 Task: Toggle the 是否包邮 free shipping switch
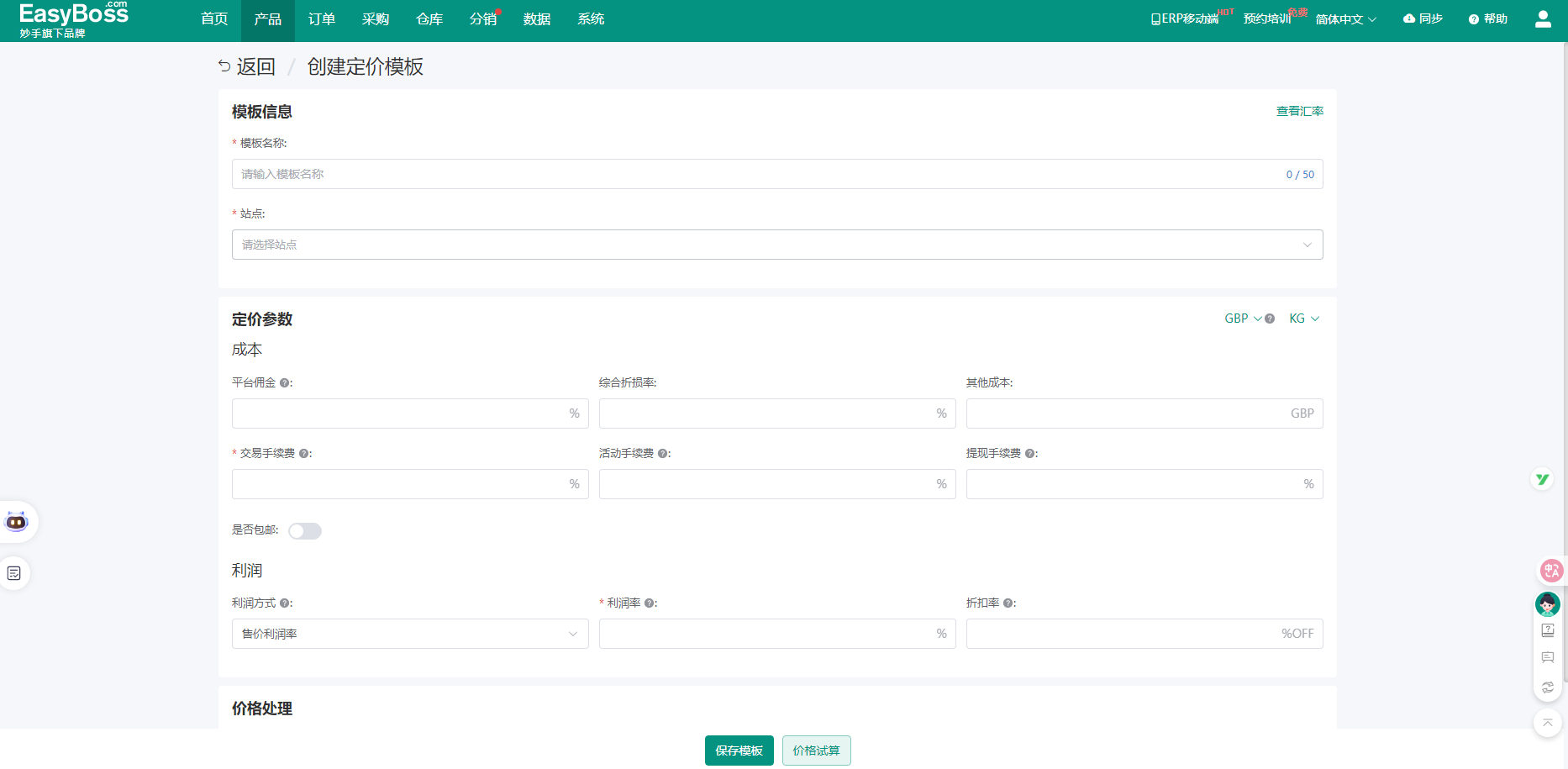(x=305, y=531)
